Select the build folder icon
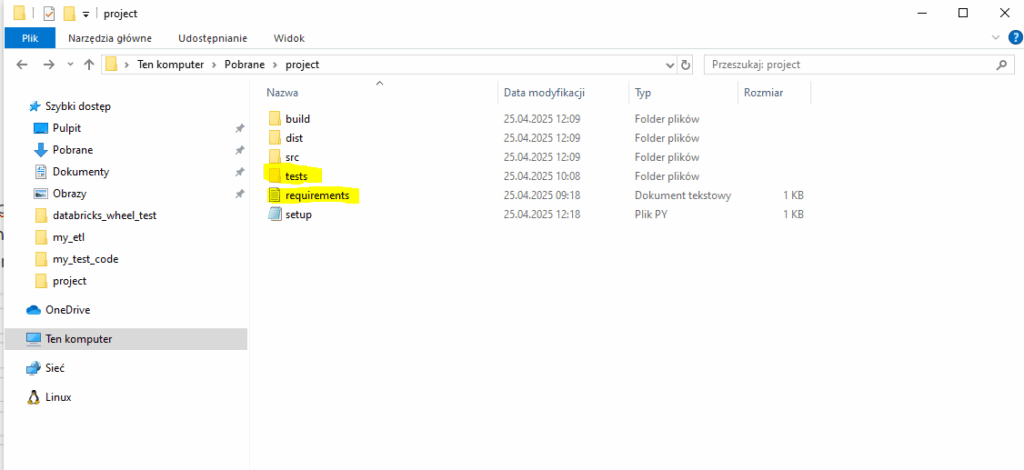 pyautogui.click(x=275, y=119)
